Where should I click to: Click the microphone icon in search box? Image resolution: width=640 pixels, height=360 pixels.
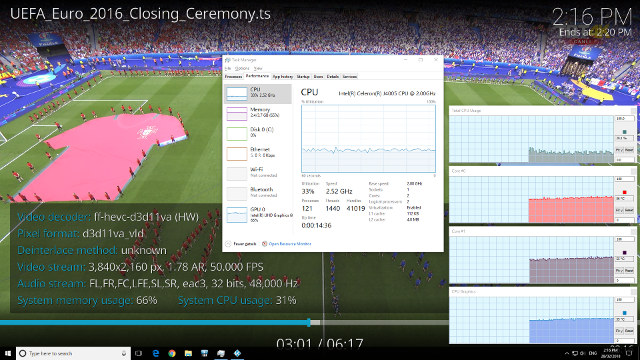click(x=124, y=353)
